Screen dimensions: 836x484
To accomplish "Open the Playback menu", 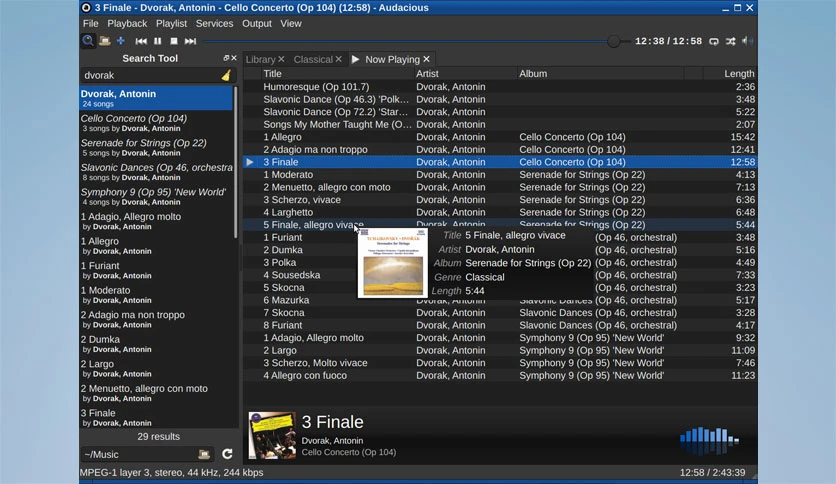I will [127, 23].
